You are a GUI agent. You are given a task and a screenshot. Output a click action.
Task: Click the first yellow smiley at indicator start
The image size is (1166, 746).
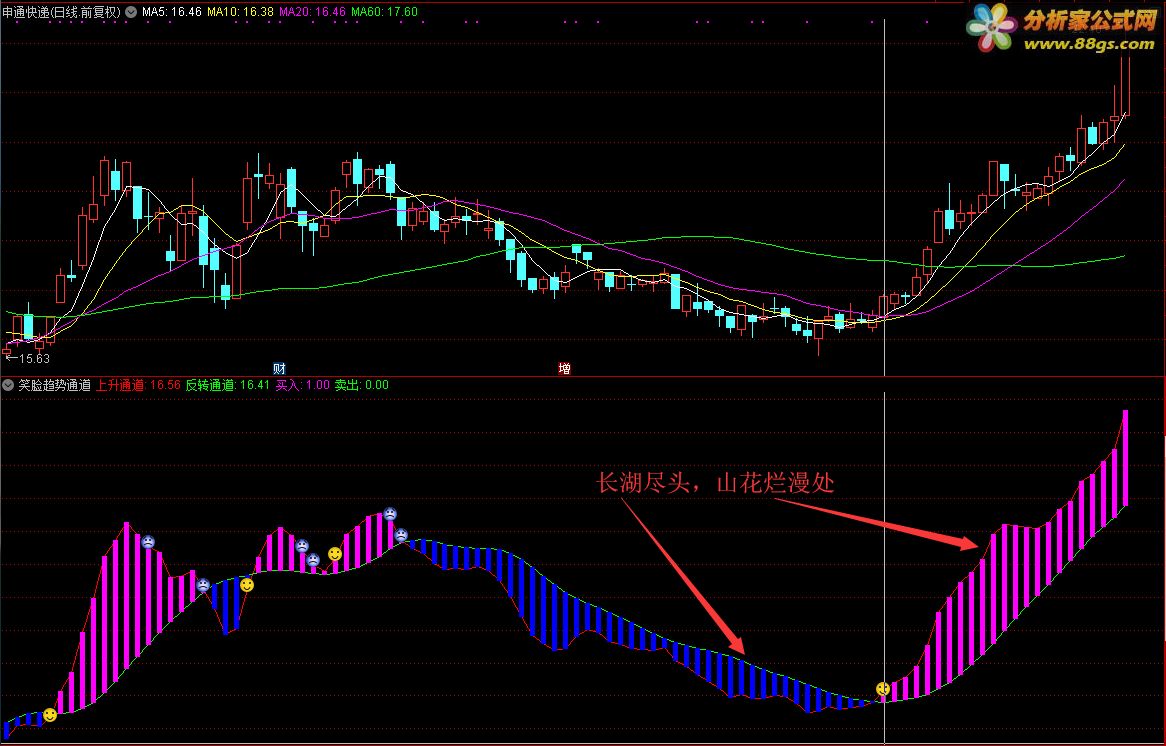tap(50, 715)
